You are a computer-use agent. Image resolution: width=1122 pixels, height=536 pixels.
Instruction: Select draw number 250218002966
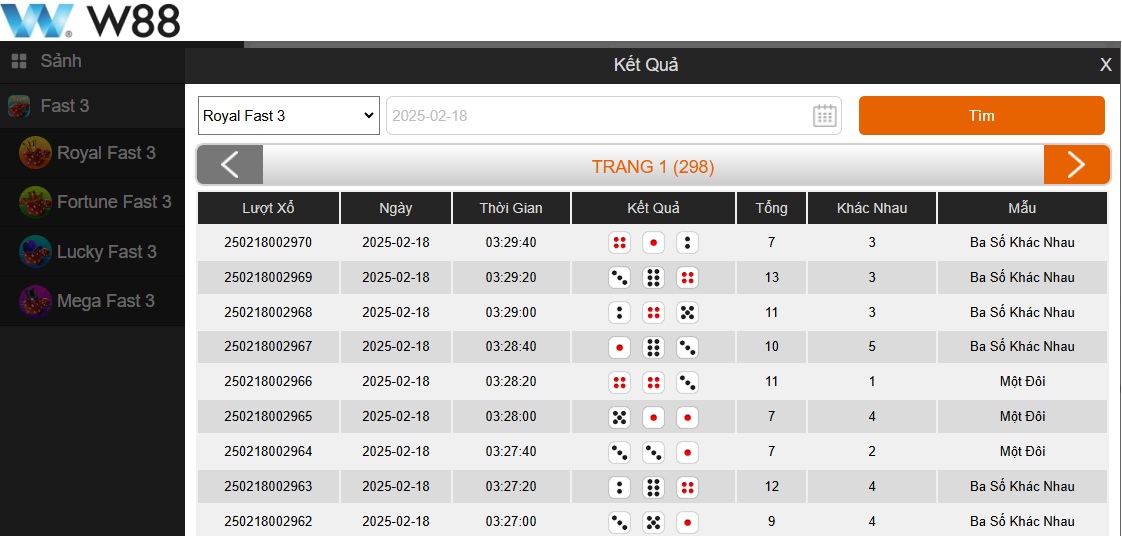[268, 381]
